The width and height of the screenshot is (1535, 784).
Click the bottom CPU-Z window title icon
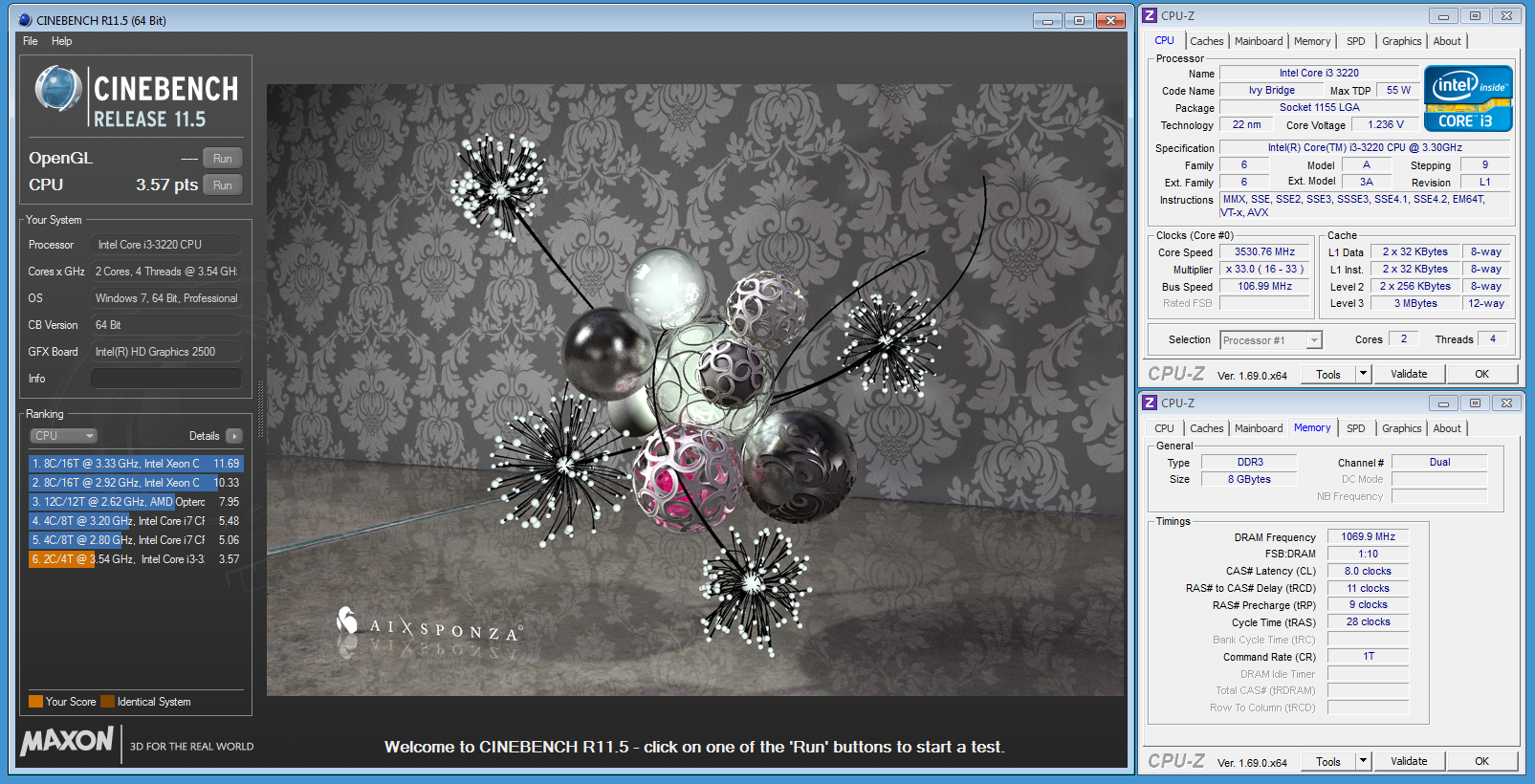(x=1151, y=403)
